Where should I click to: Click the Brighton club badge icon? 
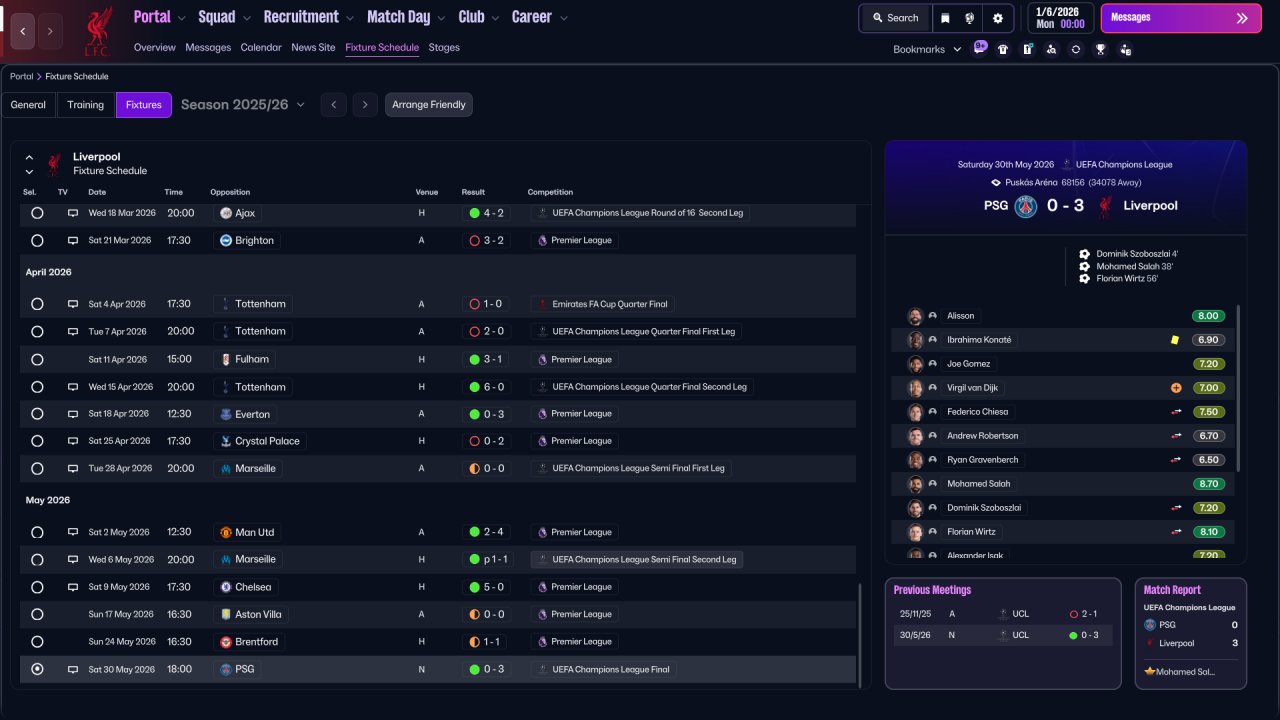coord(226,240)
